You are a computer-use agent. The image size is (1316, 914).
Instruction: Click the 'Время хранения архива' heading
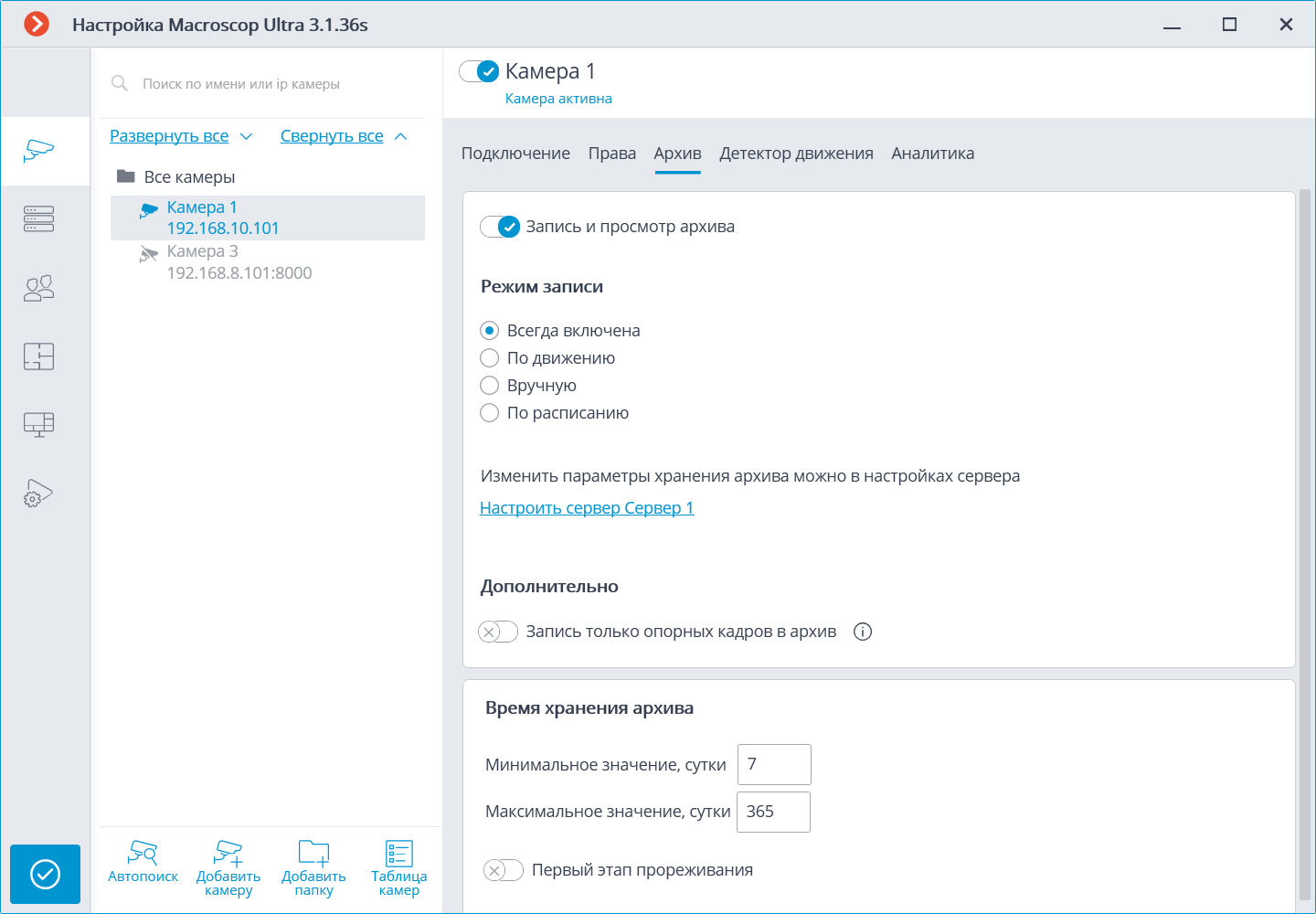[x=589, y=708]
